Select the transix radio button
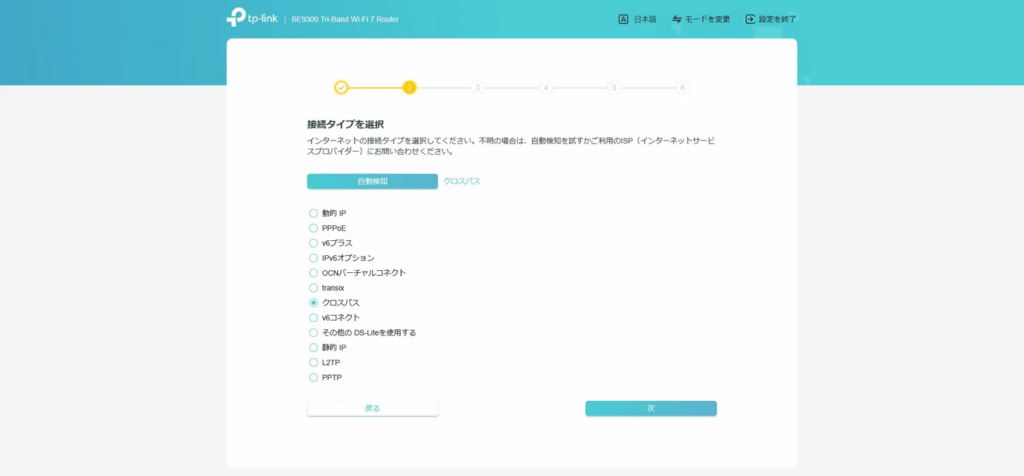Viewport: 1024px width, 476px height. tap(313, 288)
